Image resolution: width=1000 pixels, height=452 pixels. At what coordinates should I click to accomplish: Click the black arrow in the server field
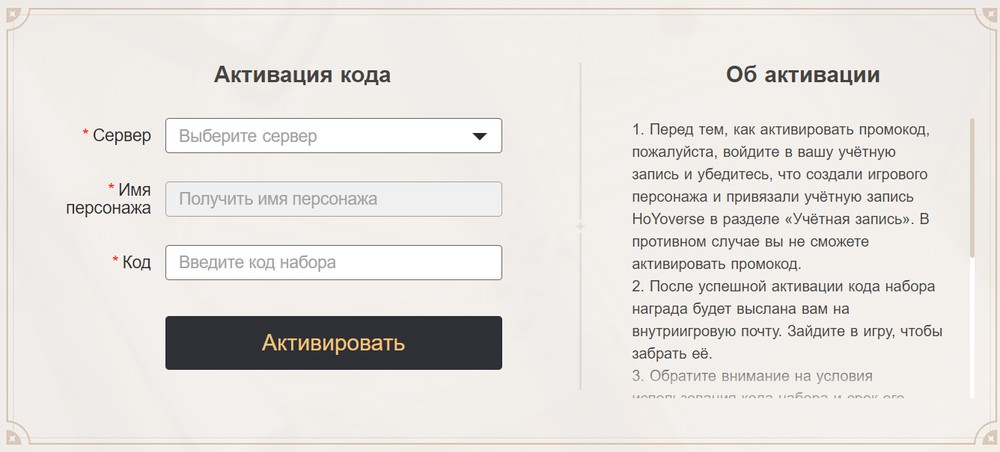point(479,136)
